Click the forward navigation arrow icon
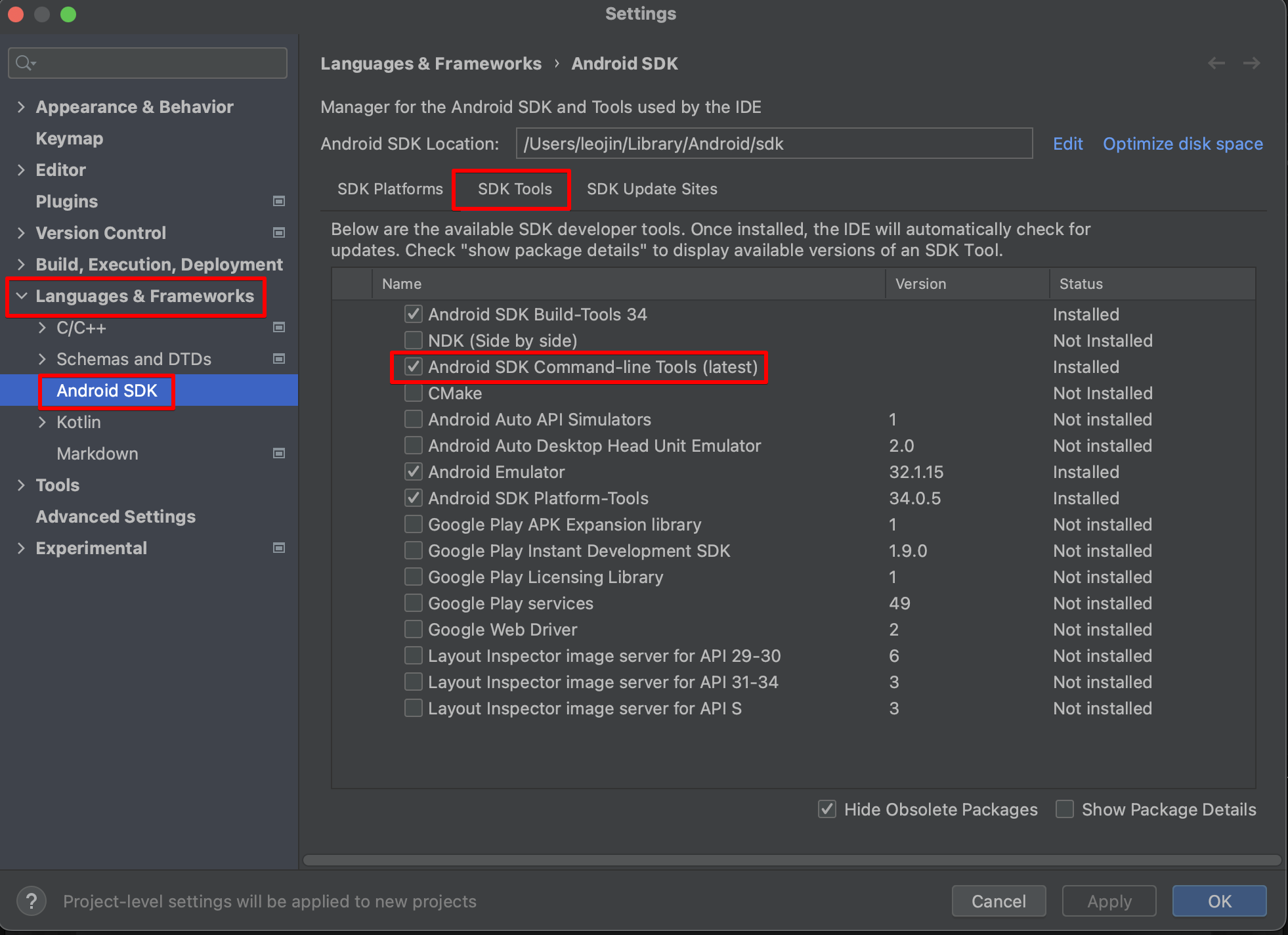The image size is (1288, 935). (1252, 63)
